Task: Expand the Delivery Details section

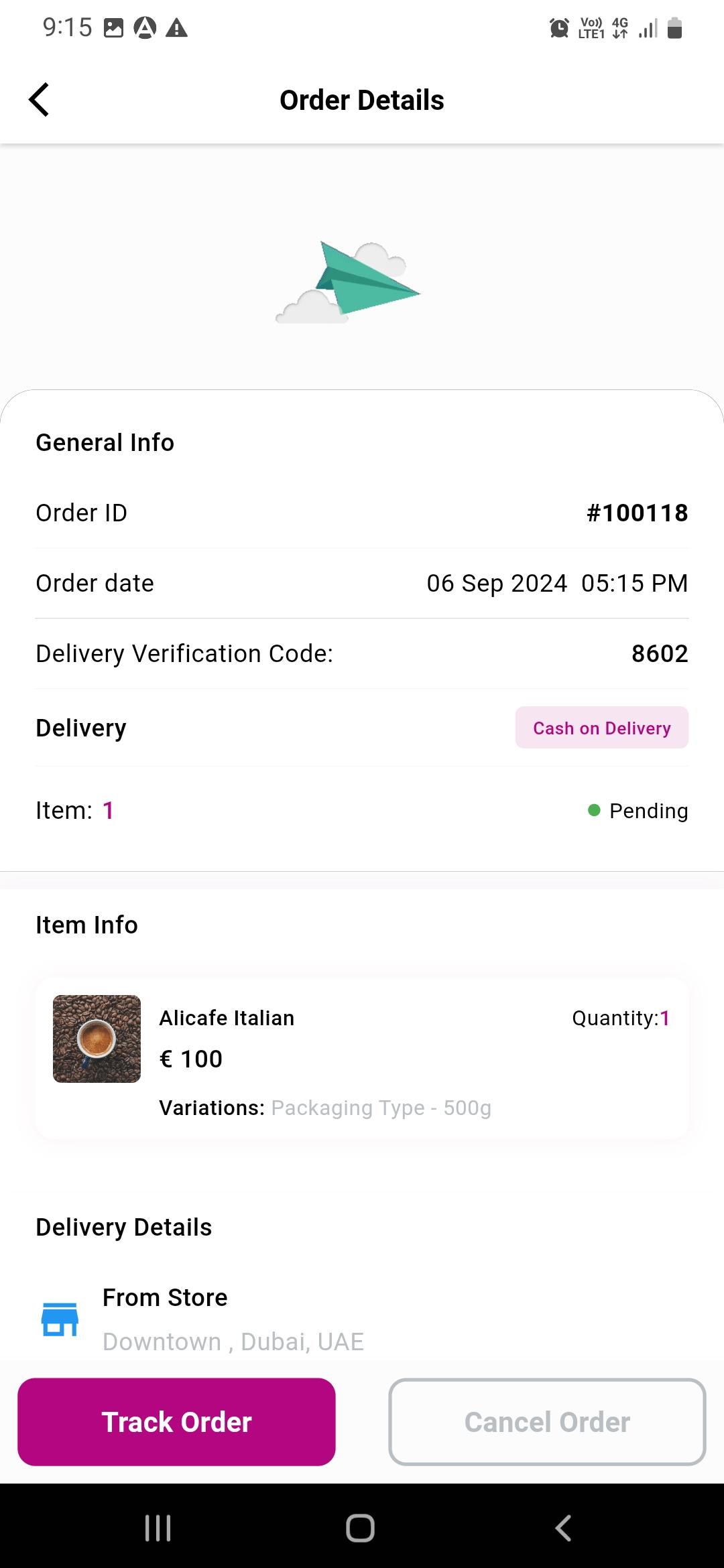Action: click(x=123, y=1226)
